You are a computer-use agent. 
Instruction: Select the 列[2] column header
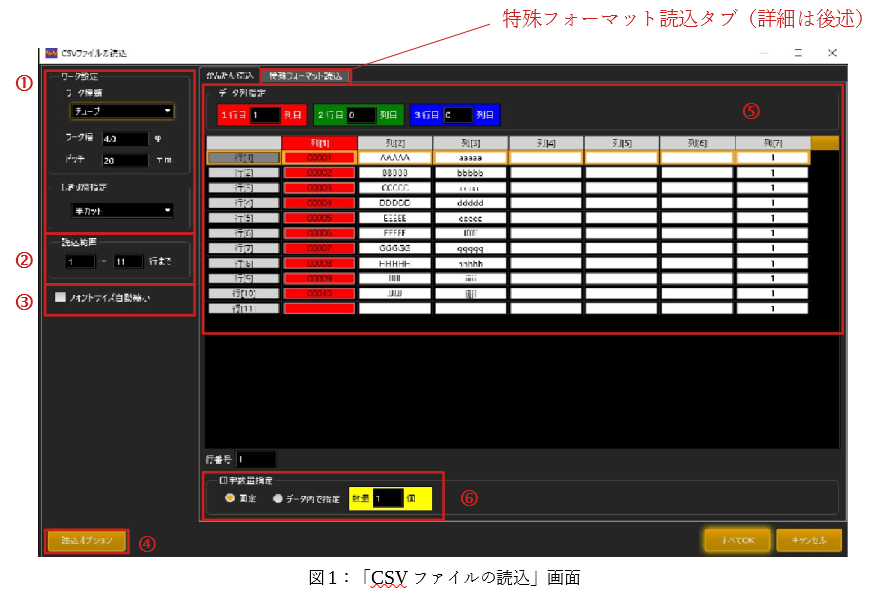click(x=395, y=143)
